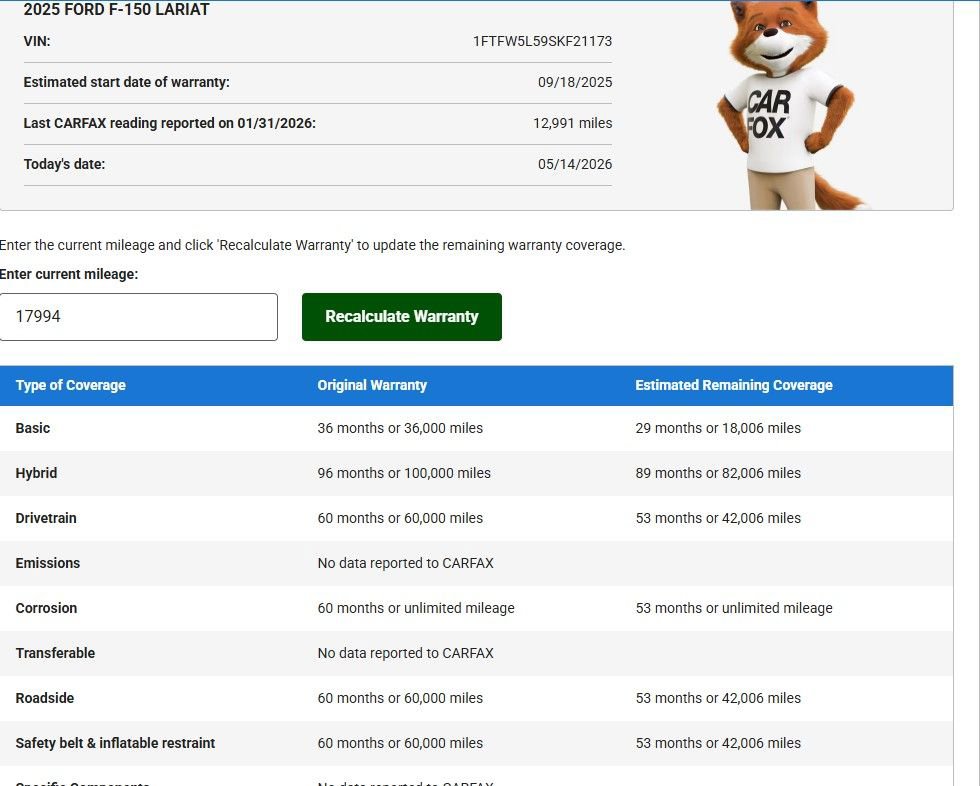Click the warranty start date 09/18/2025
The width and height of the screenshot is (980, 786).
click(575, 82)
